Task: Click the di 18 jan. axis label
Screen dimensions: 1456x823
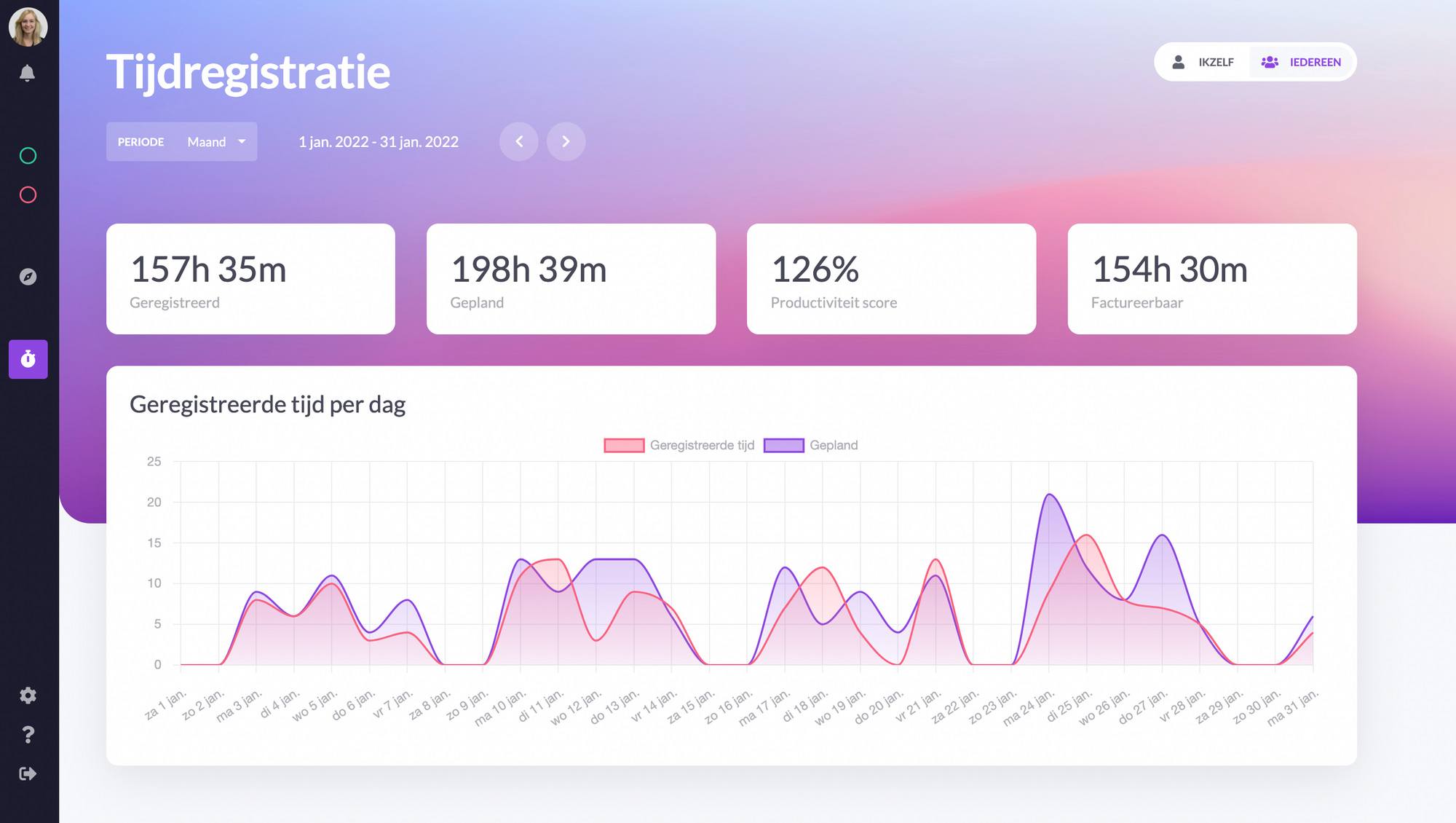Action: (x=805, y=706)
